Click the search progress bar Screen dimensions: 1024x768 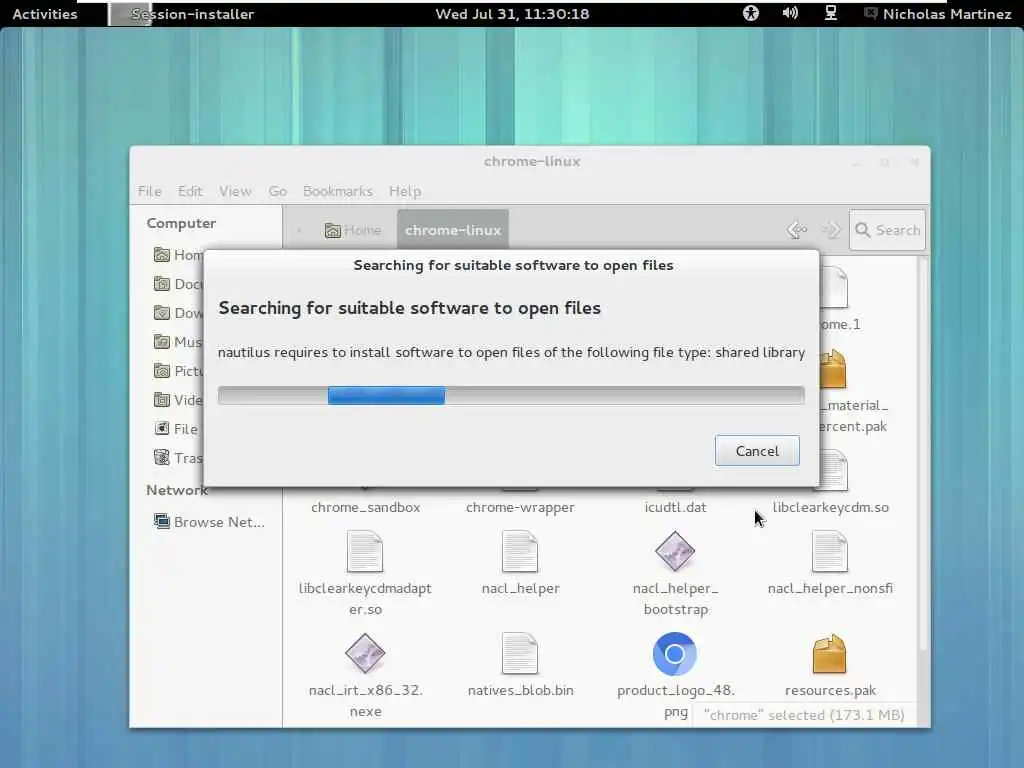(x=511, y=395)
